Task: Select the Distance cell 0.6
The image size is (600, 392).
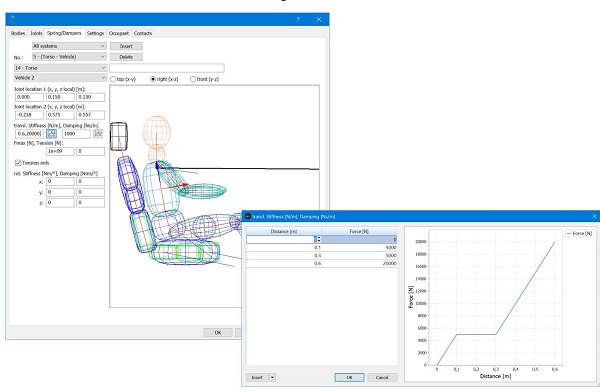Action: pos(284,263)
